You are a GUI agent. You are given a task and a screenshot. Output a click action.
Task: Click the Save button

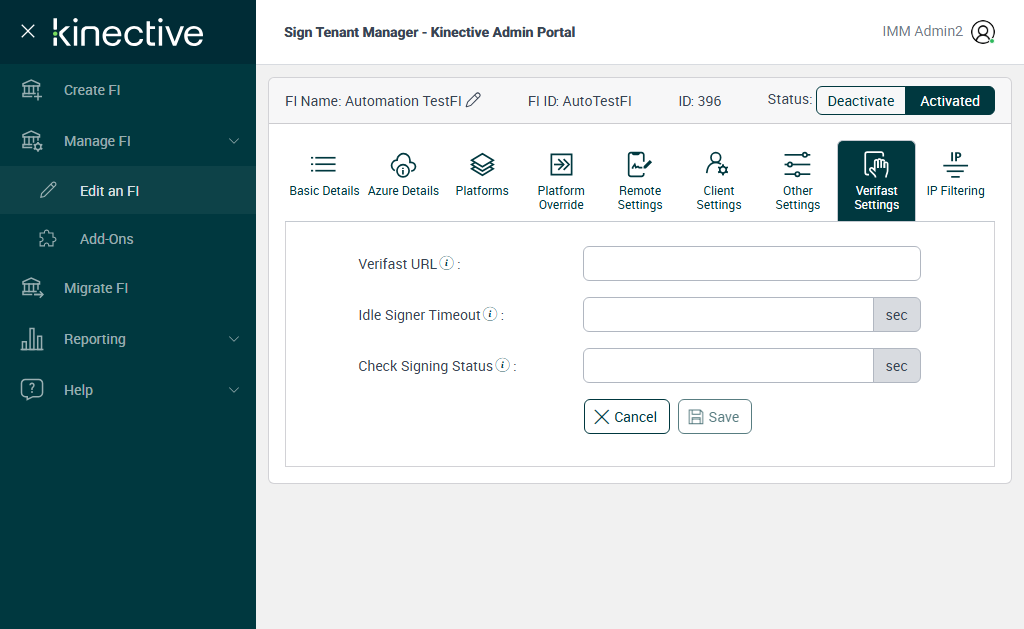(x=714, y=417)
